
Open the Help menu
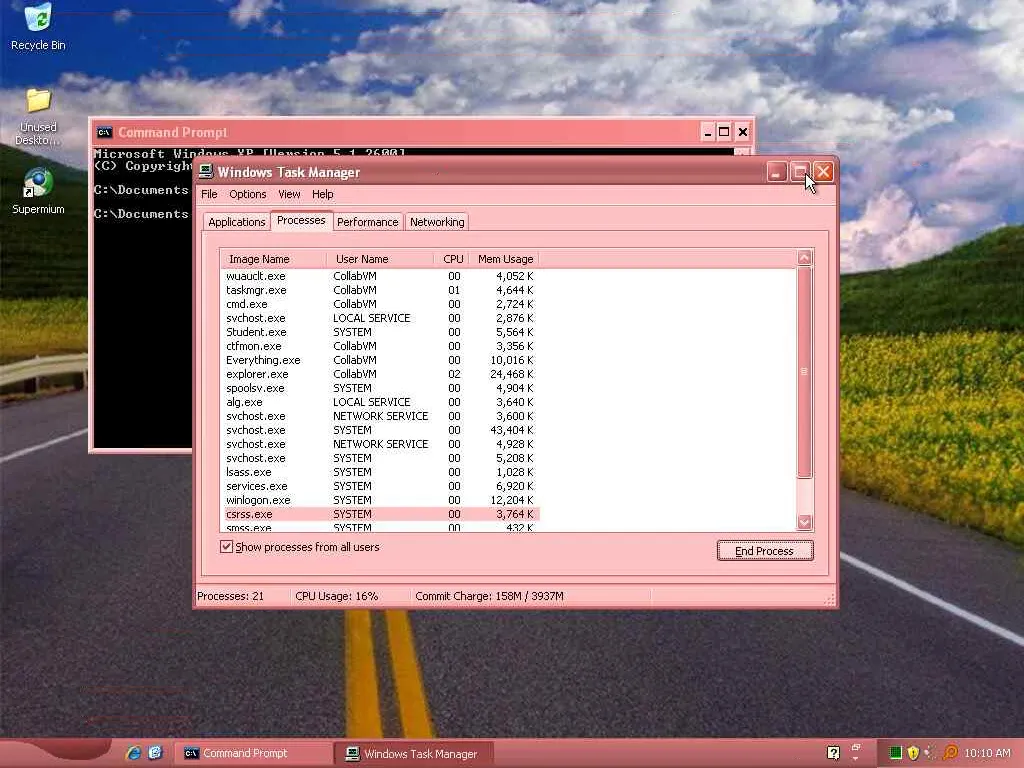323,194
